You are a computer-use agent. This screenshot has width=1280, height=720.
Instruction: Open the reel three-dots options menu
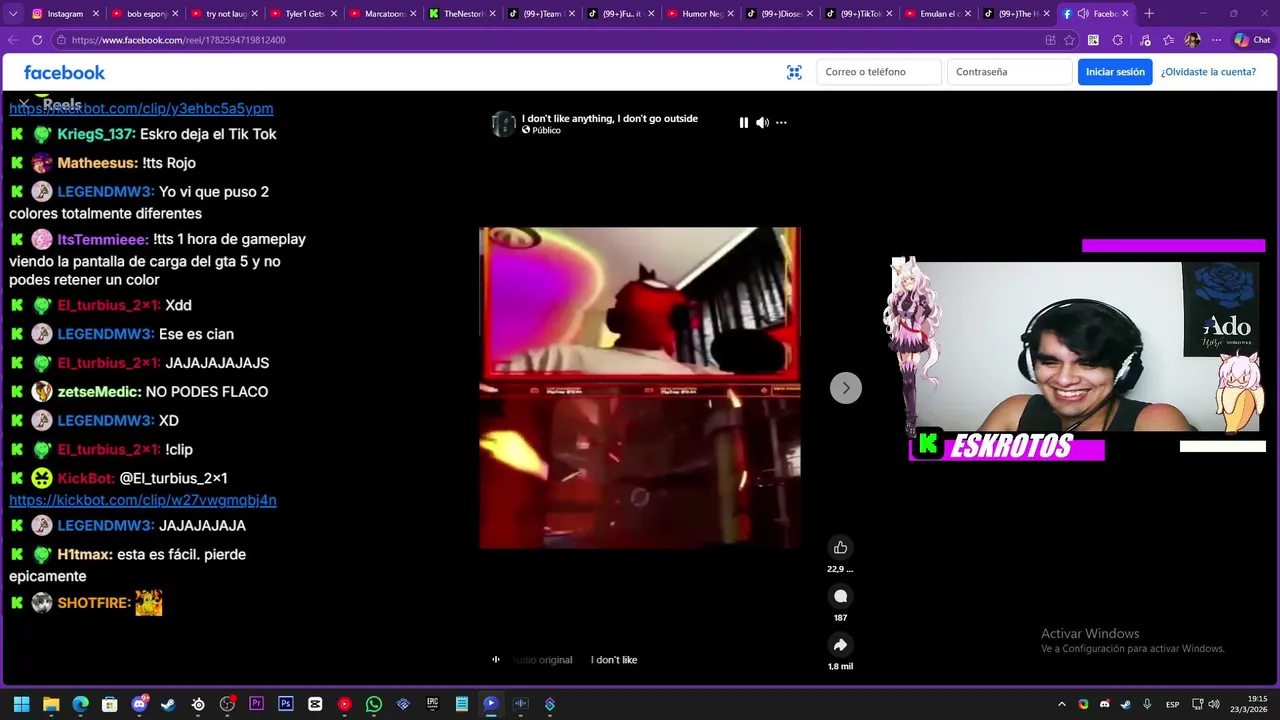[781, 123]
